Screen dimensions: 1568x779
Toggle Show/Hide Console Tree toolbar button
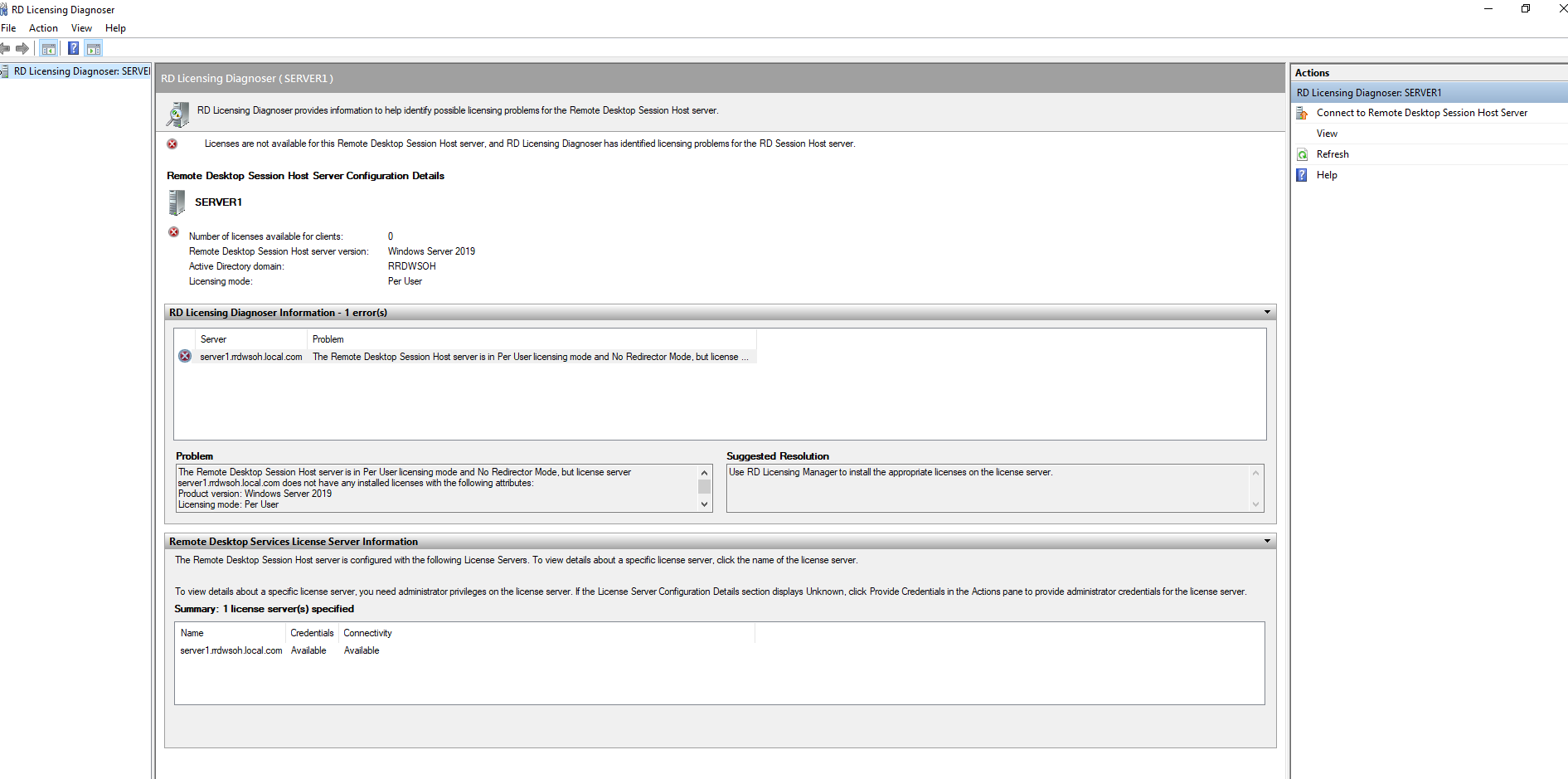[49, 49]
